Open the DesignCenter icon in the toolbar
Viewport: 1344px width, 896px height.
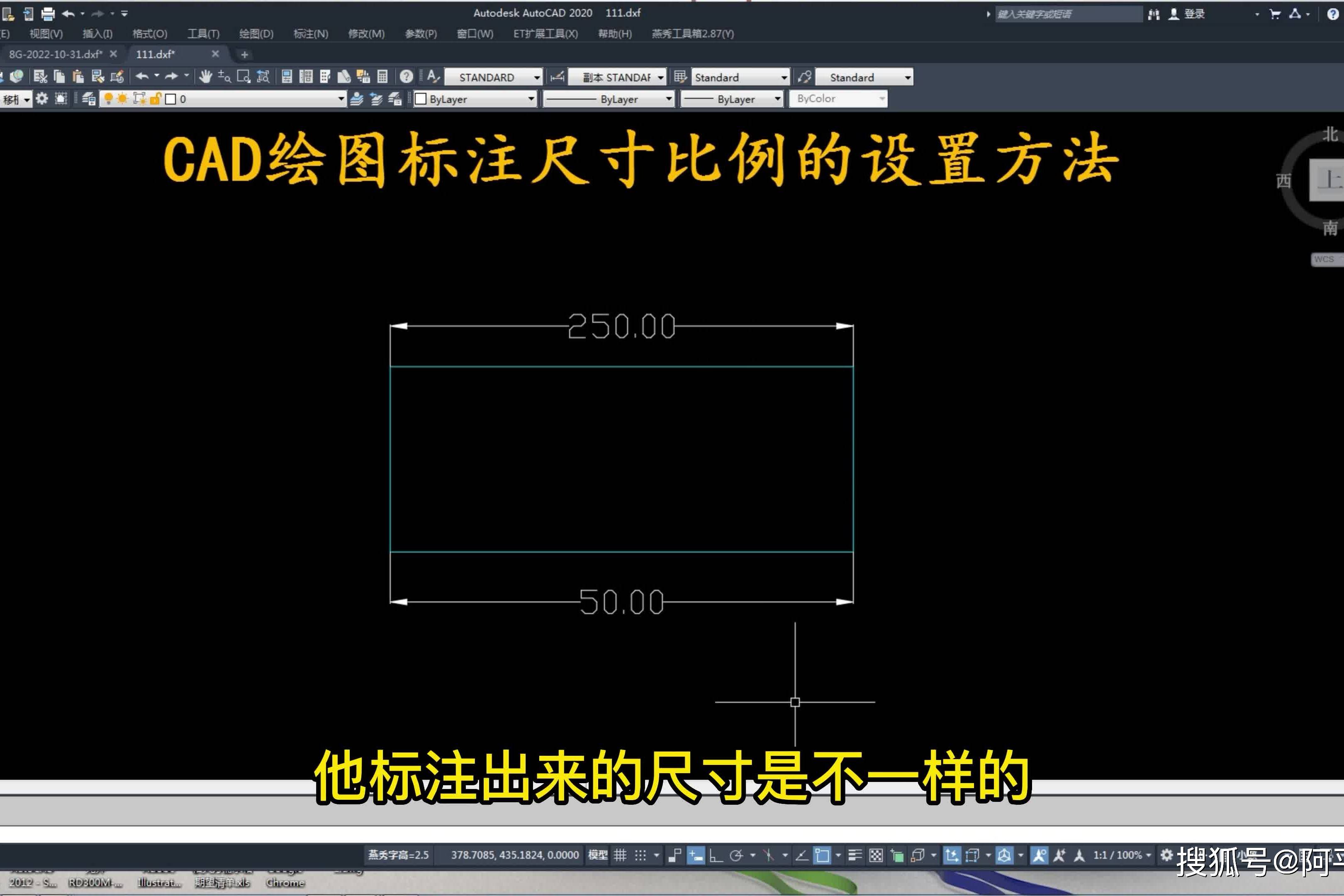pyautogui.click(x=306, y=77)
